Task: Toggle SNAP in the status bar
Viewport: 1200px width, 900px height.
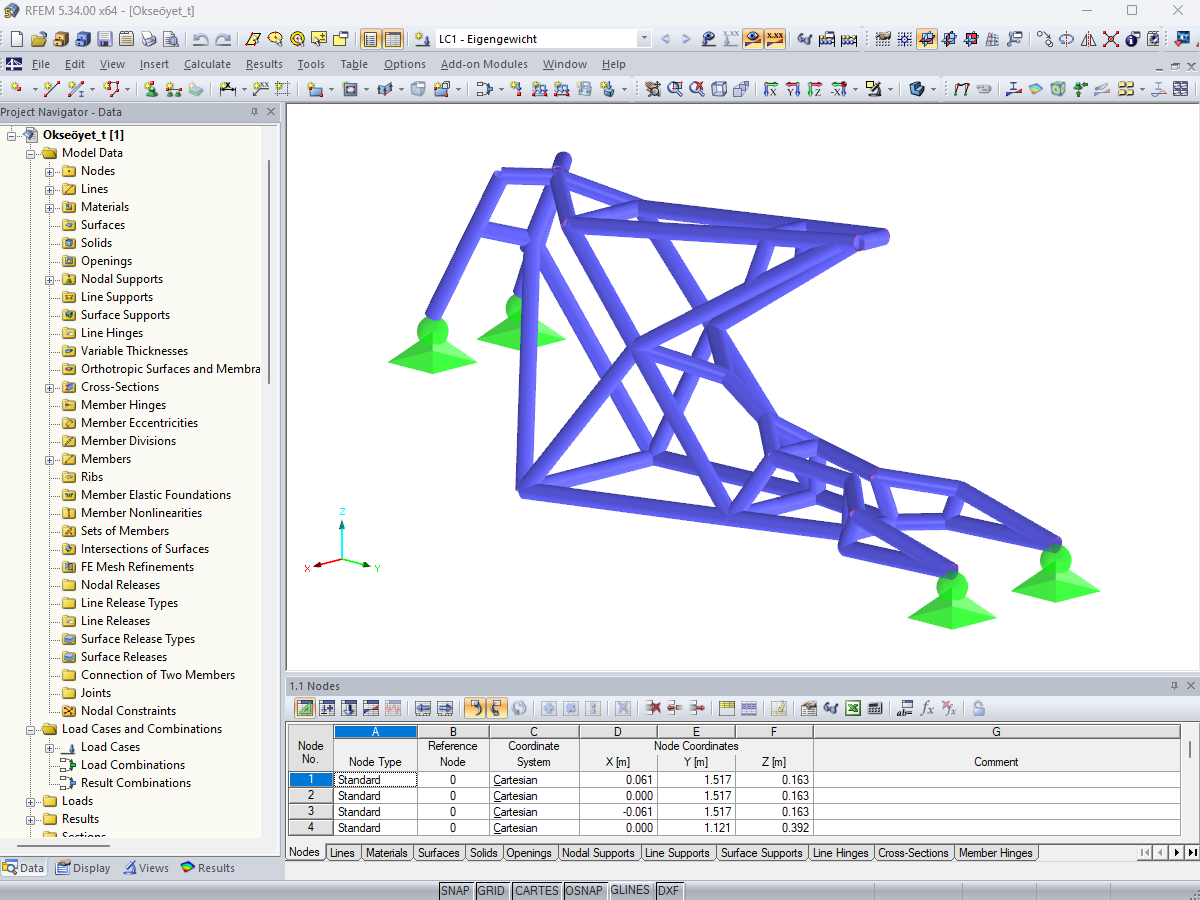Action: click(x=456, y=890)
